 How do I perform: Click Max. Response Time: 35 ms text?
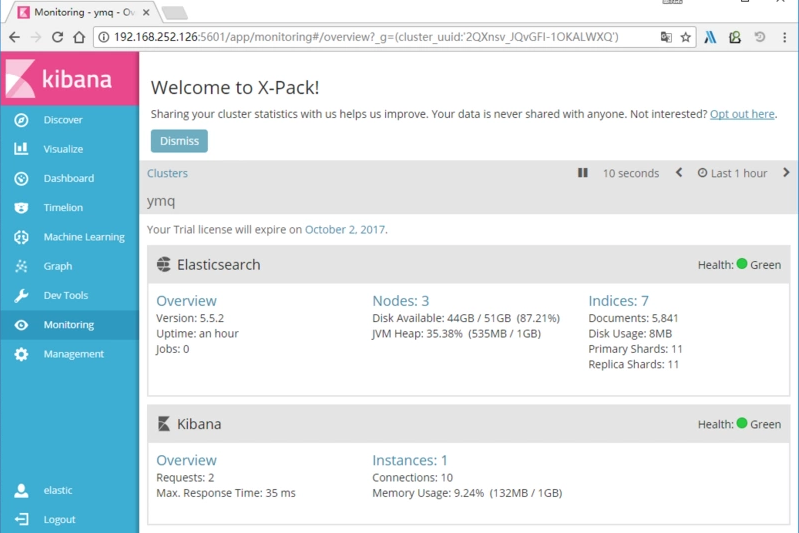coord(226,493)
